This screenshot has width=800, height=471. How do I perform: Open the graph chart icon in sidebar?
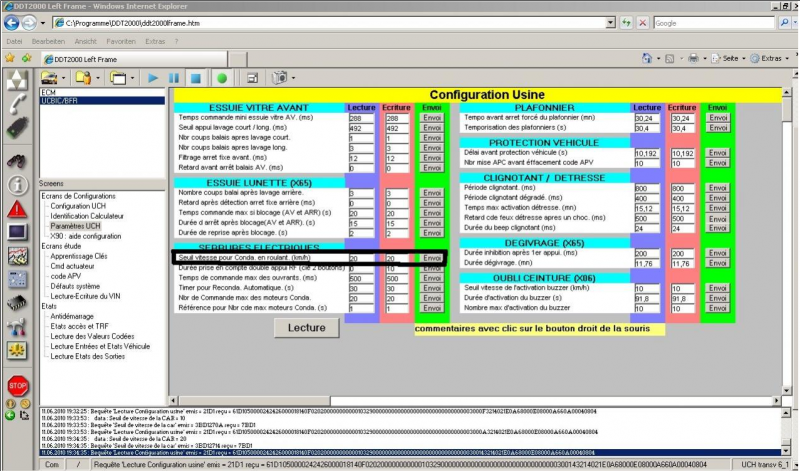(x=17, y=256)
